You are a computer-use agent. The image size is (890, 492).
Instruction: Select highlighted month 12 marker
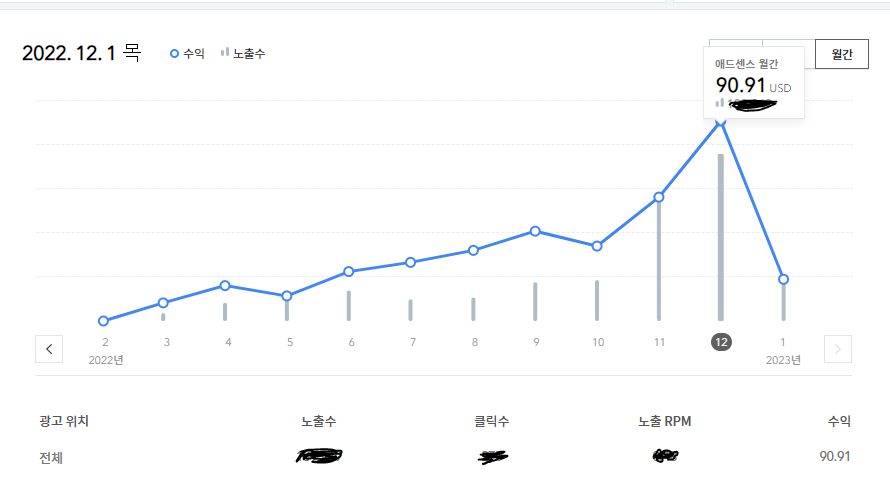(x=721, y=342)
